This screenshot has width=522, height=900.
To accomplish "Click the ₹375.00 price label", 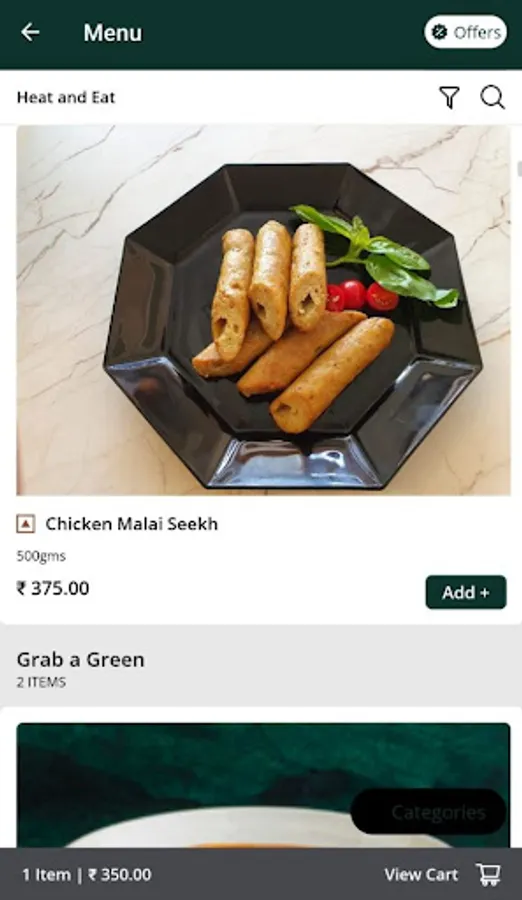I will (53, 588).
